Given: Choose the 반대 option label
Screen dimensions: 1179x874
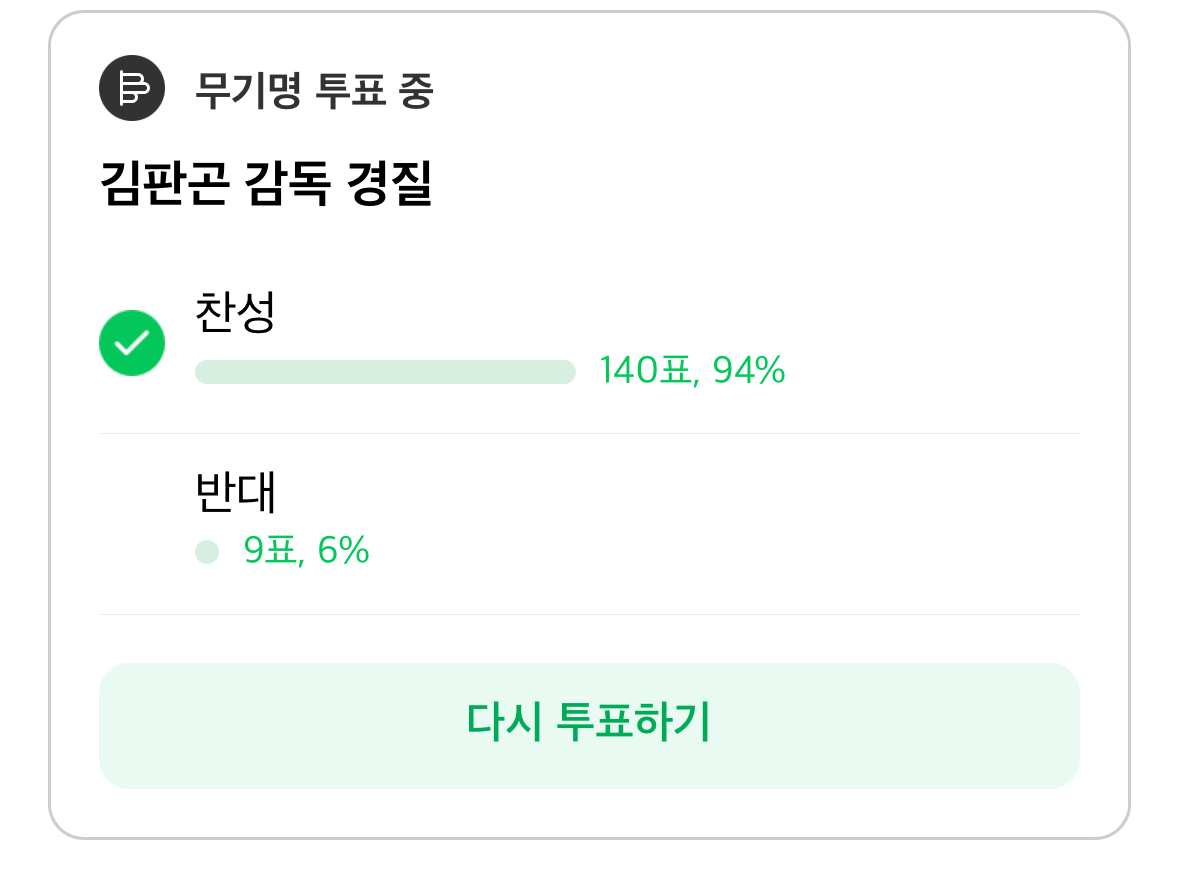Looking at the screenshot, I should pos(235,492).
